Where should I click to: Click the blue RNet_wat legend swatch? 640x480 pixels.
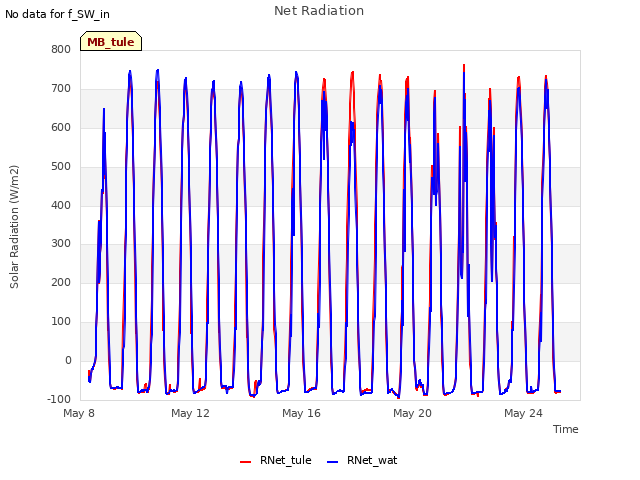(333, 462)
